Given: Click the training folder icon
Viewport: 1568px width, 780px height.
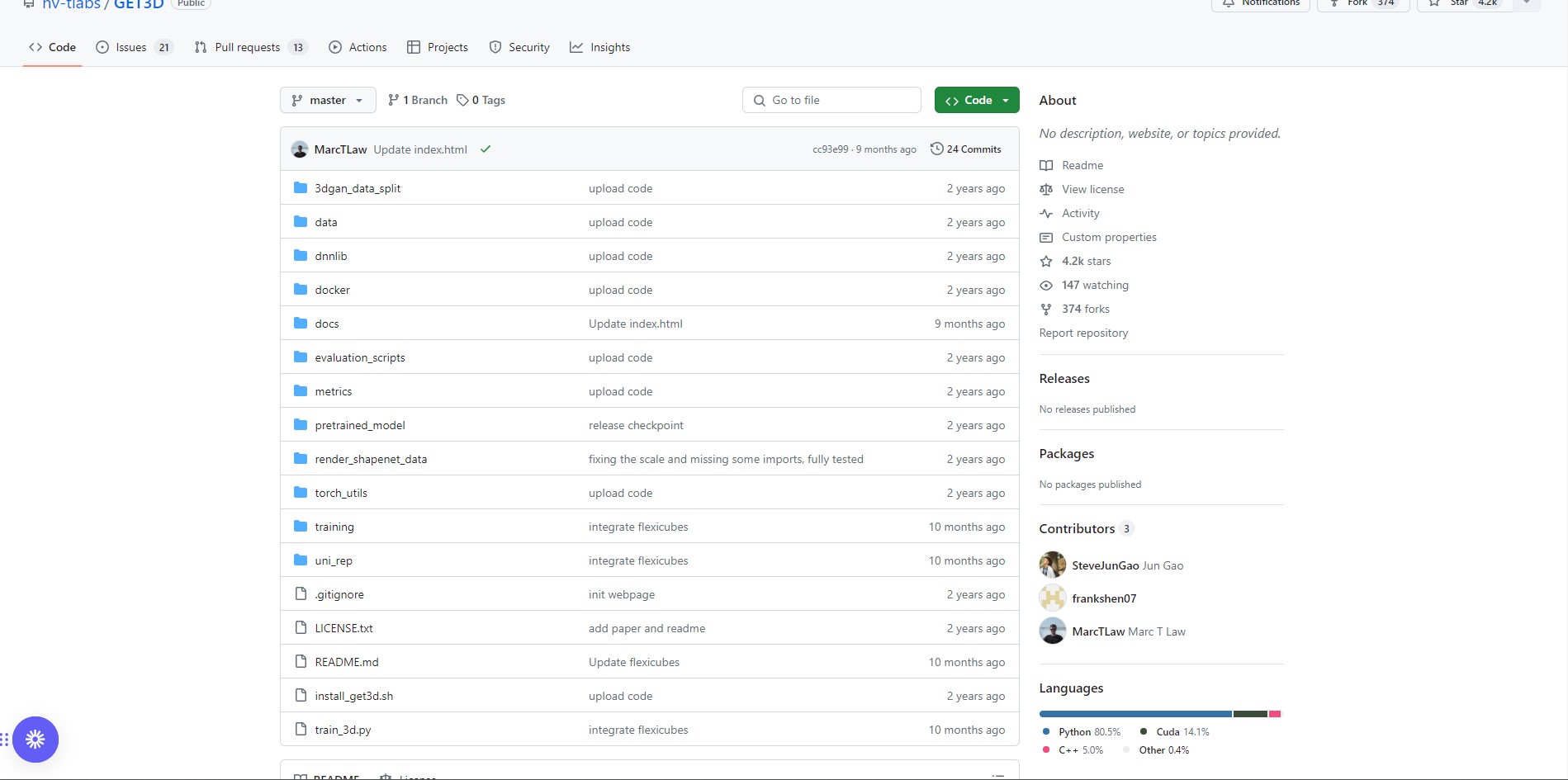Looking at the screenshot, I should [301, 527].
